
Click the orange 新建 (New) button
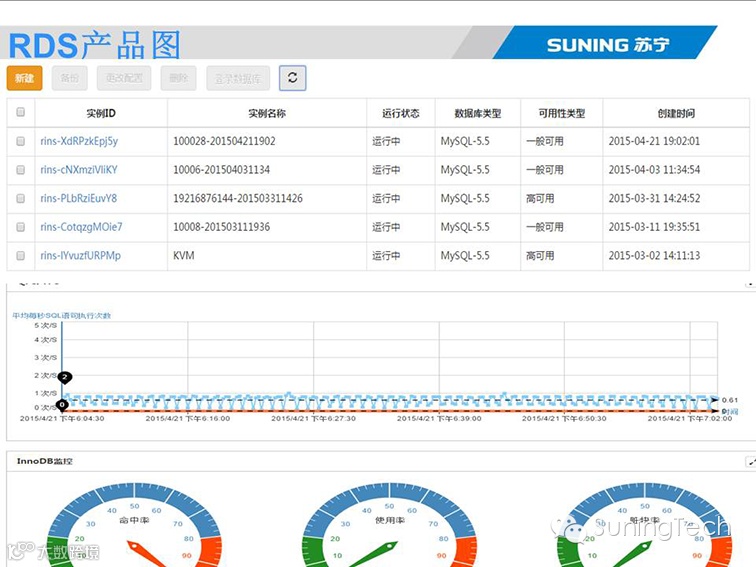[x=25, y=78]
